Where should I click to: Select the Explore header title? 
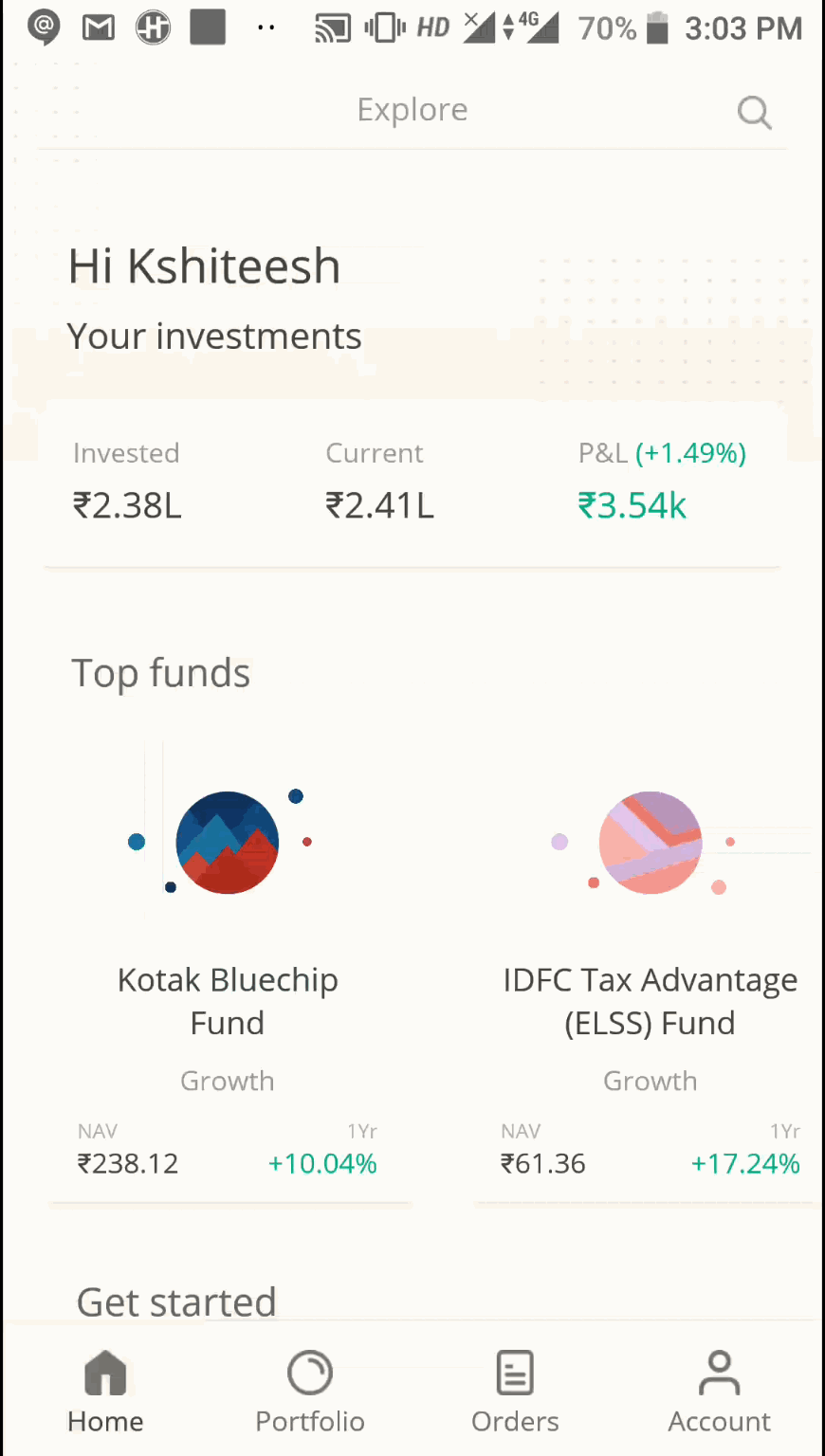coord(412,110)
